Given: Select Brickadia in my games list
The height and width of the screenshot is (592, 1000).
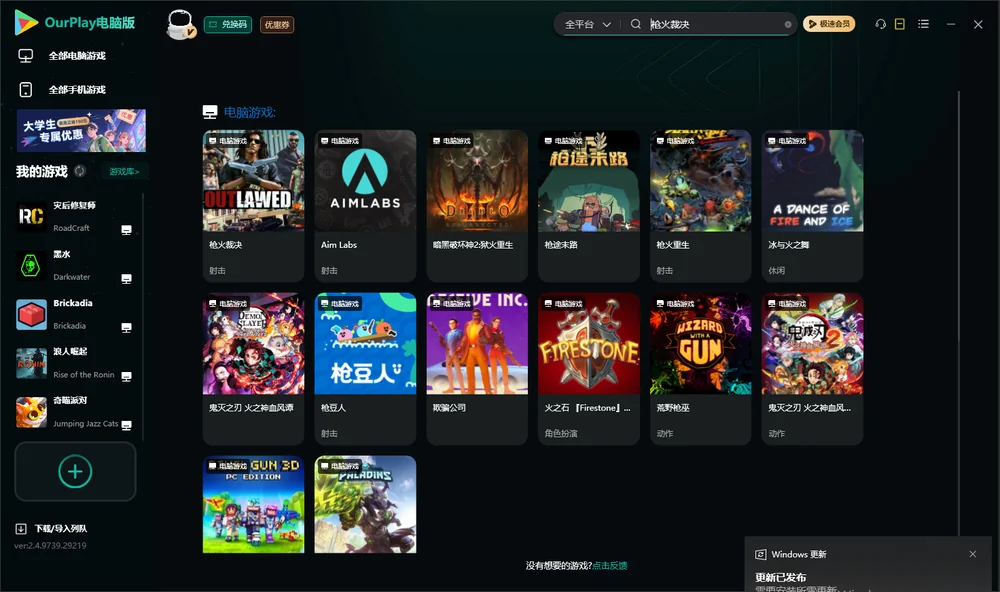Looking at the screenshot, I should (75, 314).
